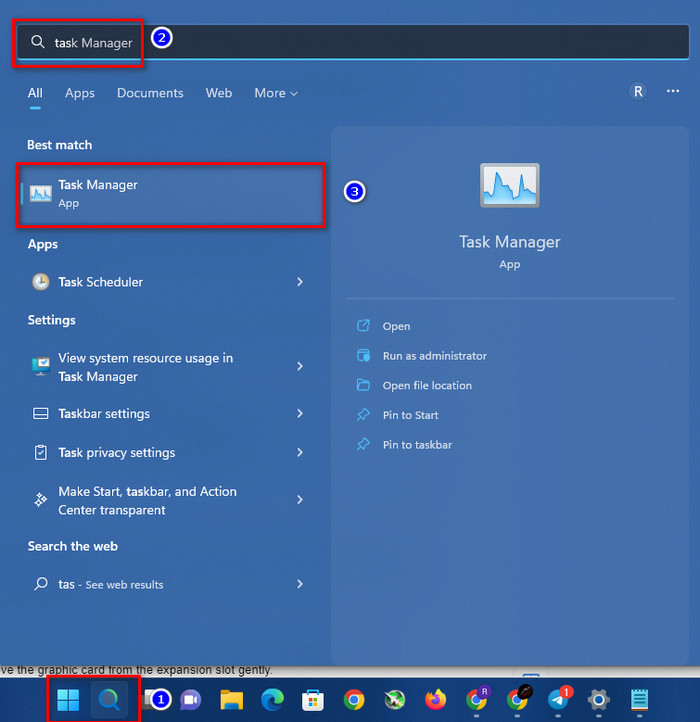The image size is (700, 722).
Task: Open the Chat (Teams) camera icon on taskbar
Action: click(x=191, y=700)
